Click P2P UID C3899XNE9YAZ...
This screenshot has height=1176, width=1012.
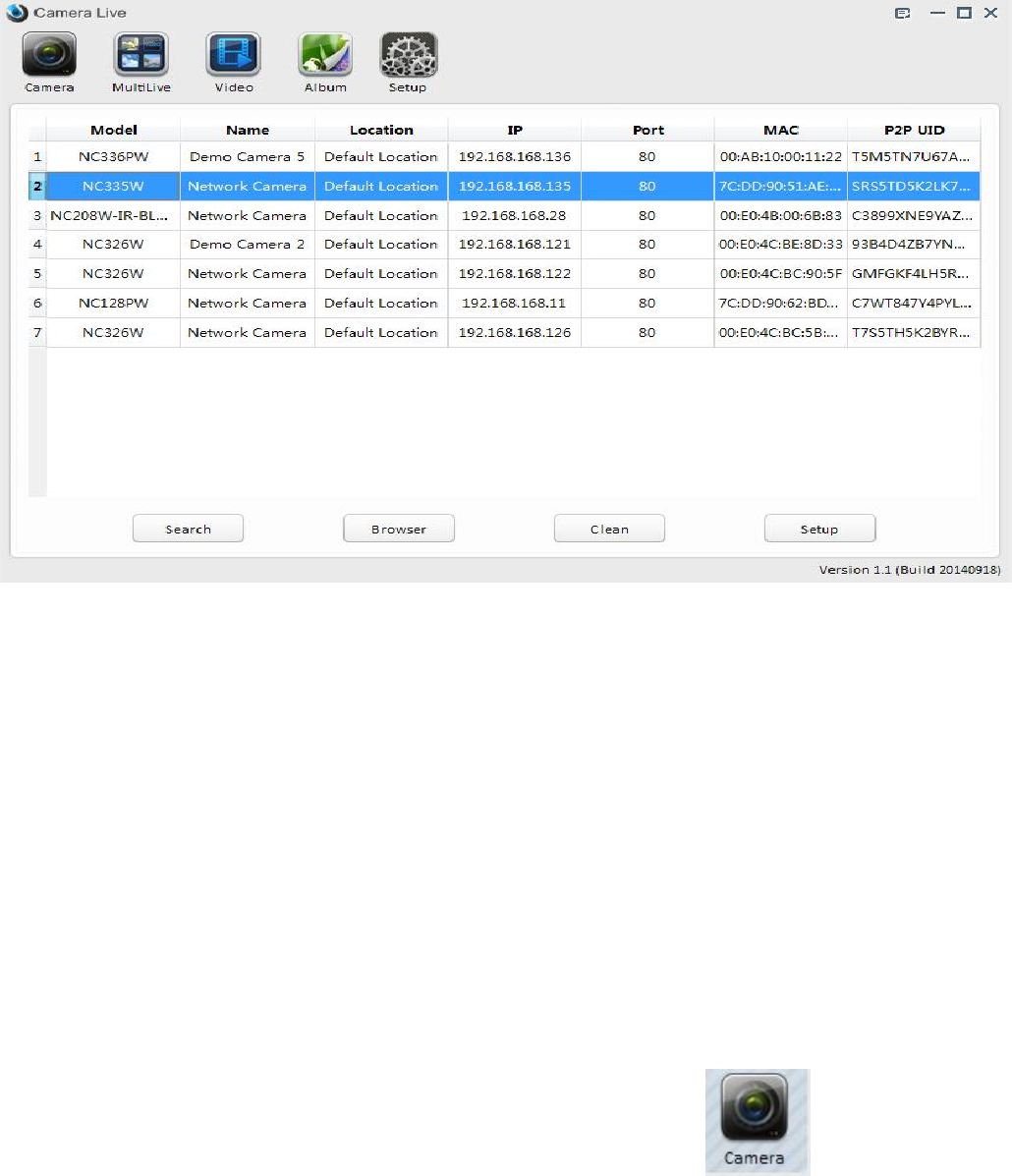click(914, 215)
